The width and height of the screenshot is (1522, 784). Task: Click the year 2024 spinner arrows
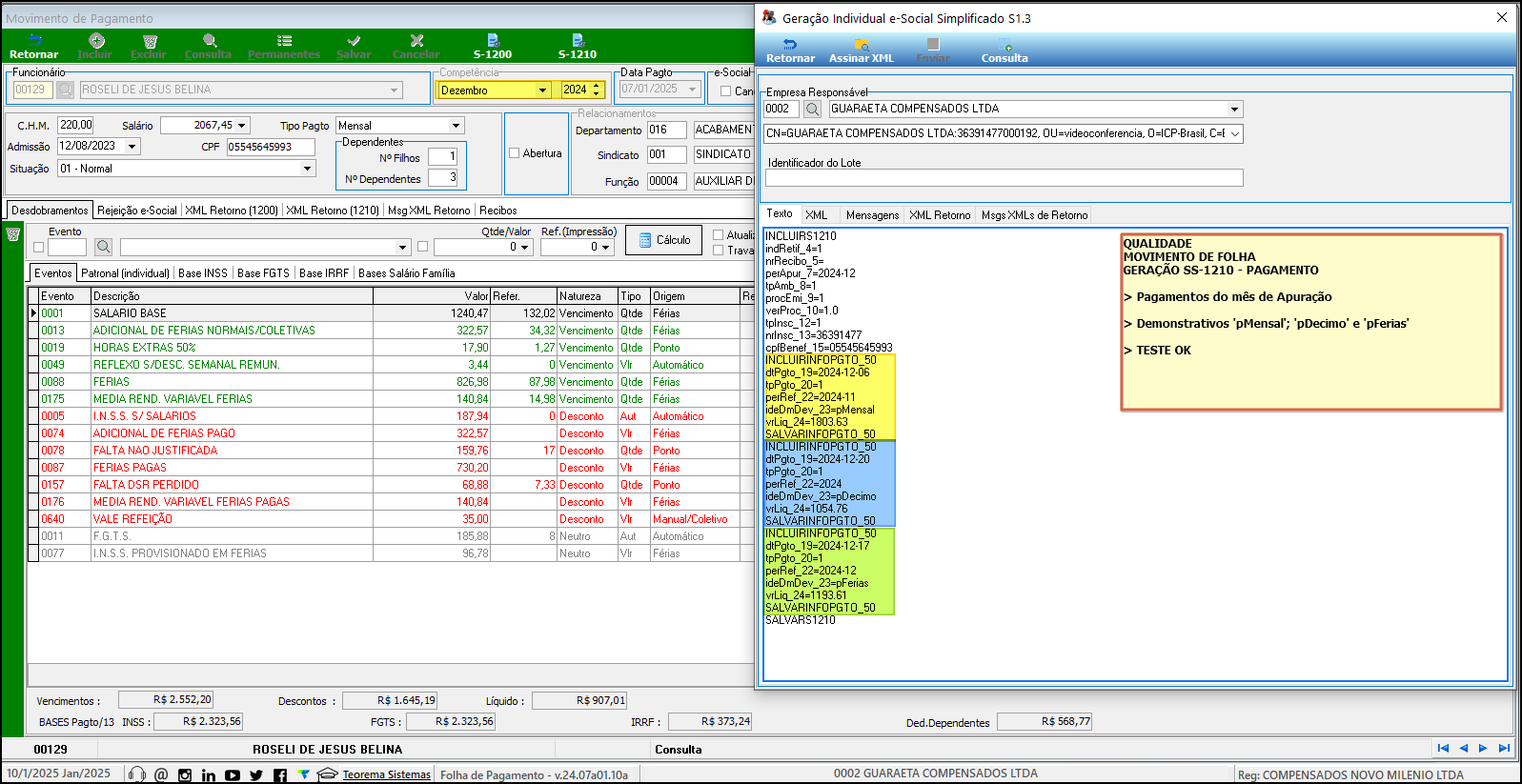pyautogui.click(x=598, y=90)
